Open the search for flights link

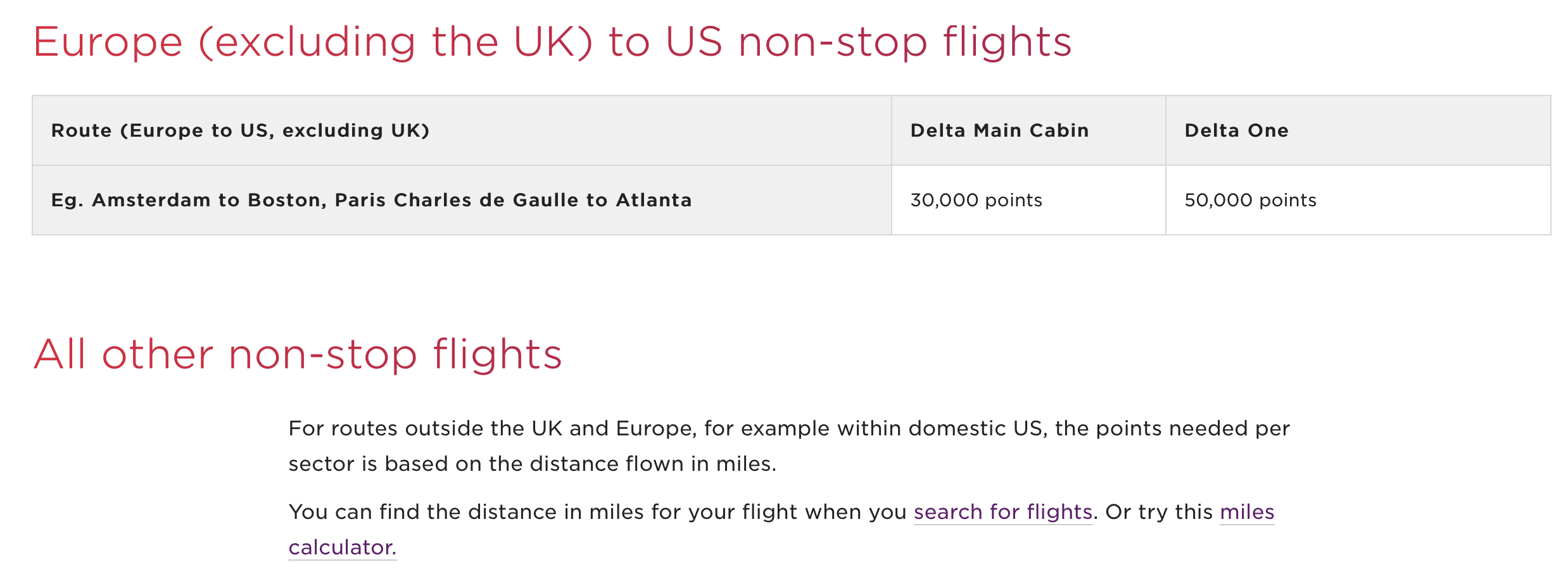coord(1003,512)
